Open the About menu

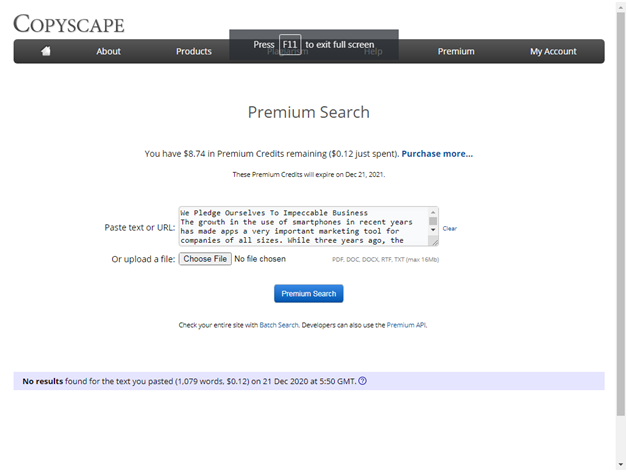[x=108, y=51]
